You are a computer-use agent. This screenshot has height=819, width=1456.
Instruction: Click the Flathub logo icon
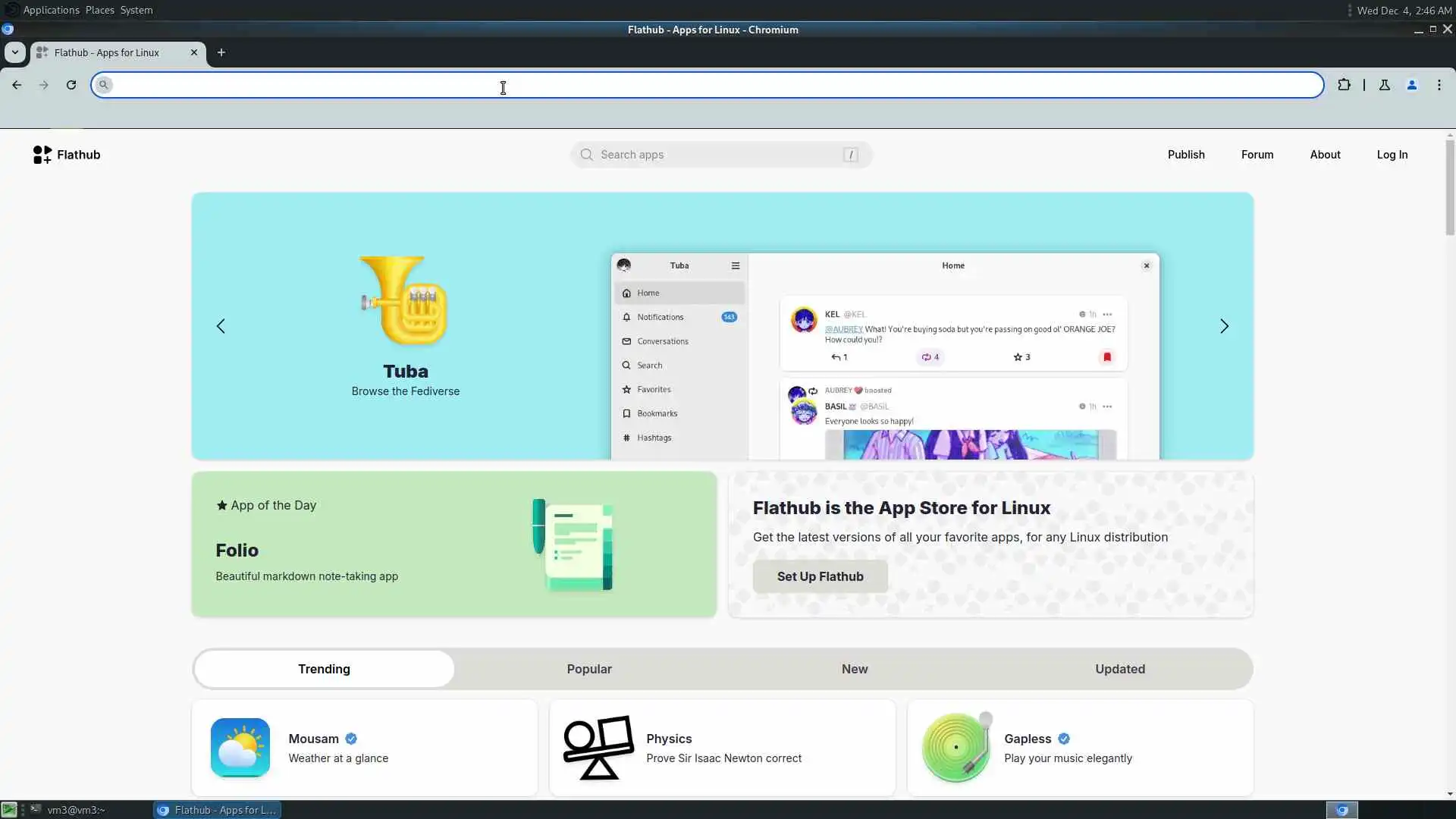[42, 155]
